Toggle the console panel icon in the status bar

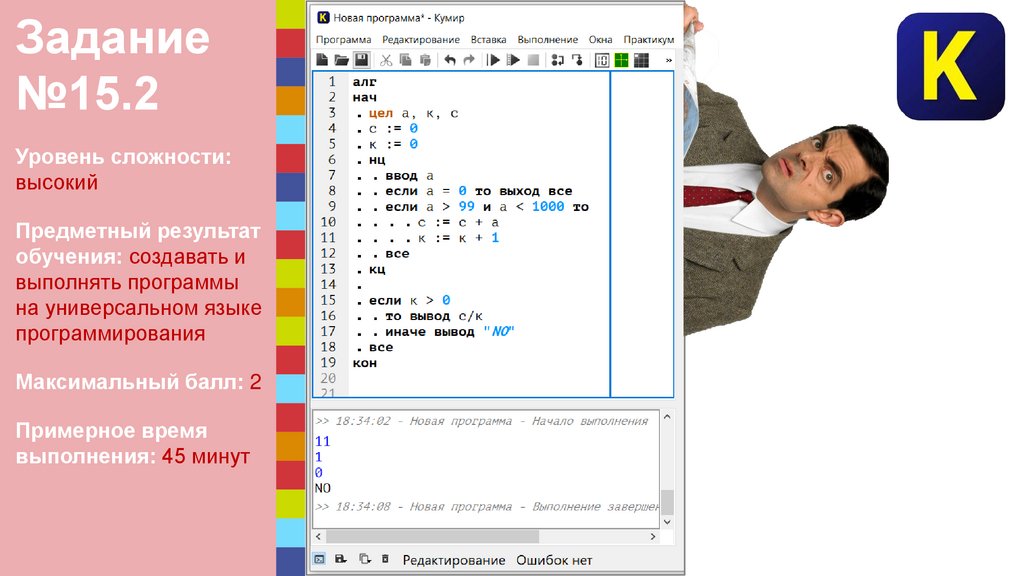(319, 559)
